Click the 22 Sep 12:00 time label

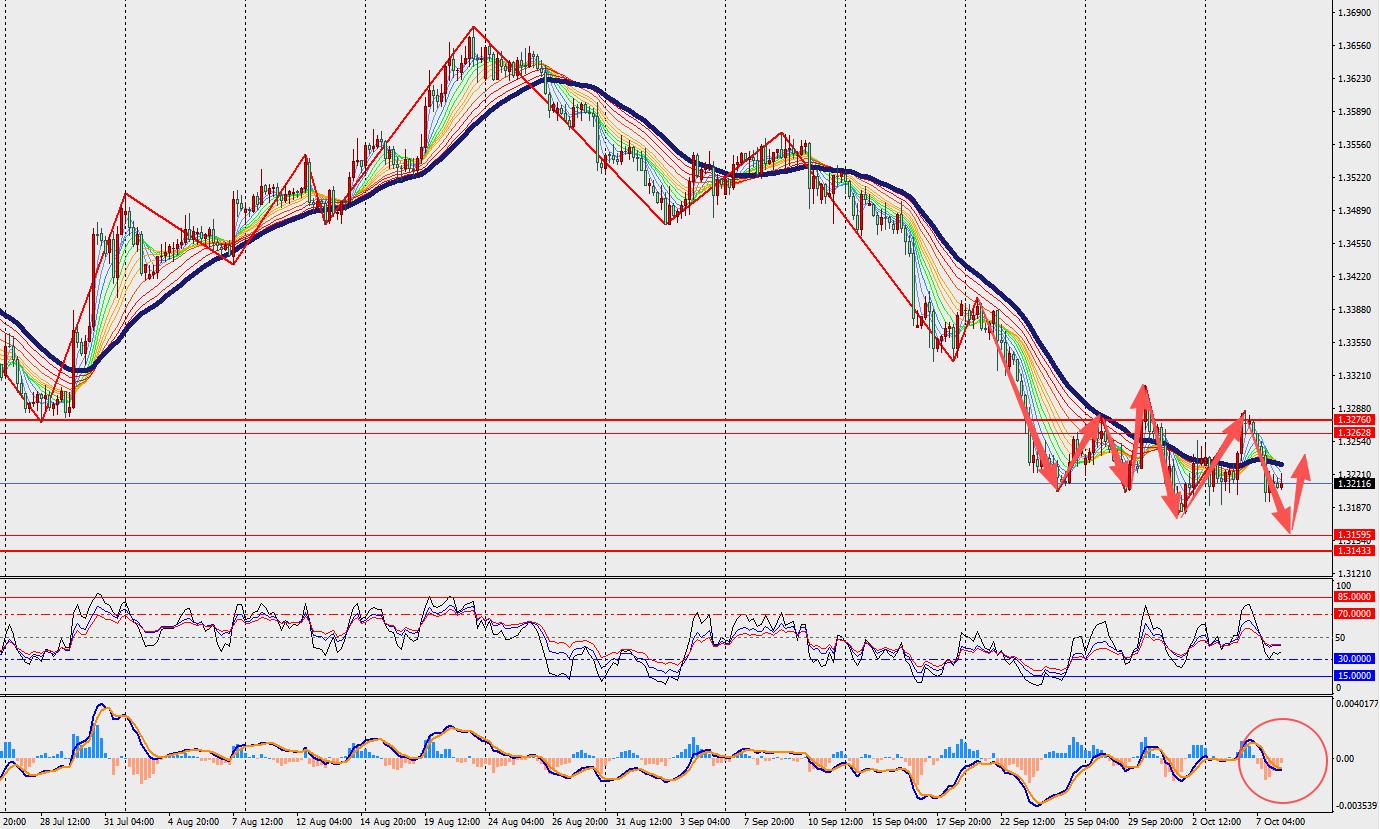[x=1026, y=821]
